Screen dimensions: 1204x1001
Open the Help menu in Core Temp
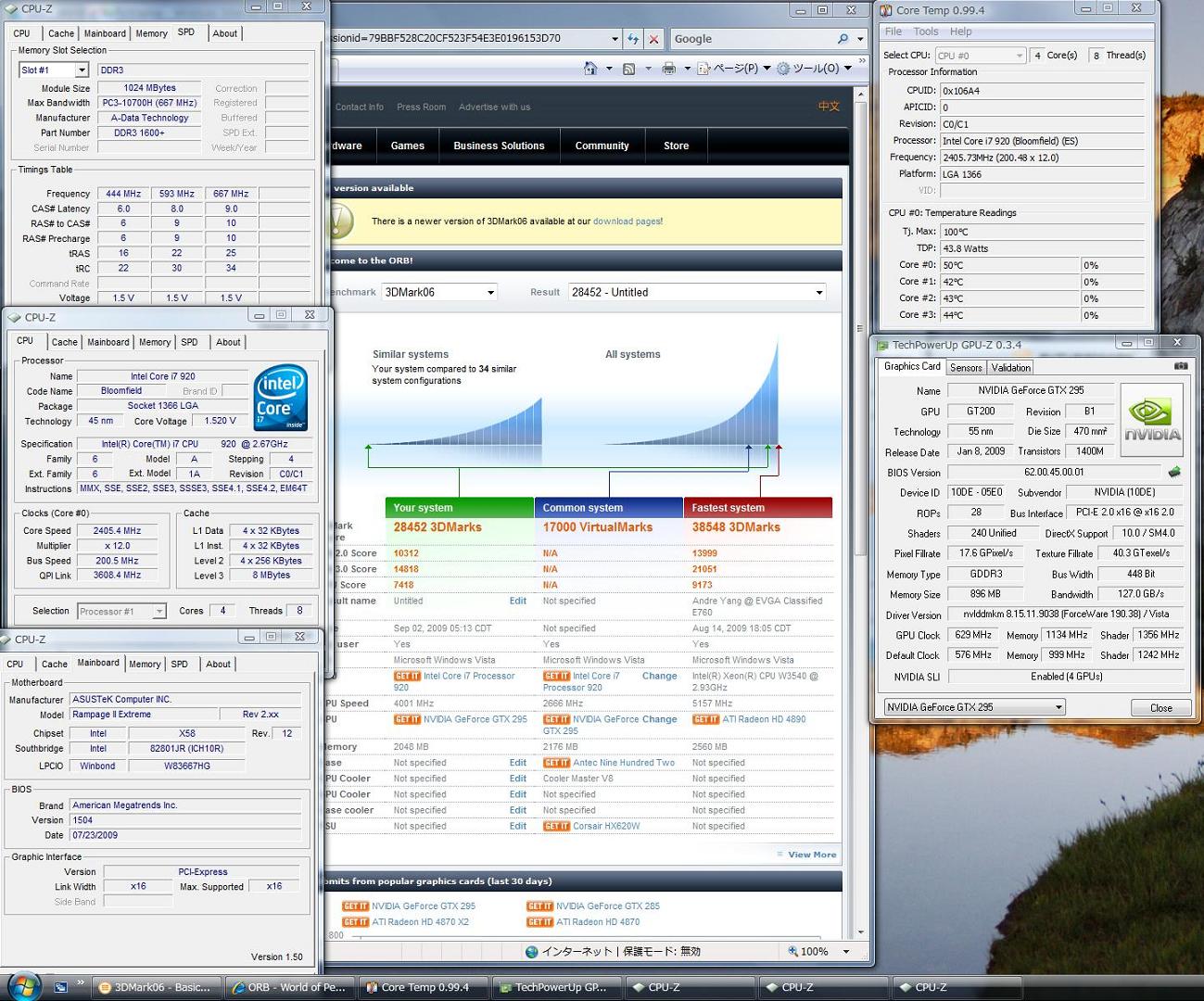(x=960, y=32)
